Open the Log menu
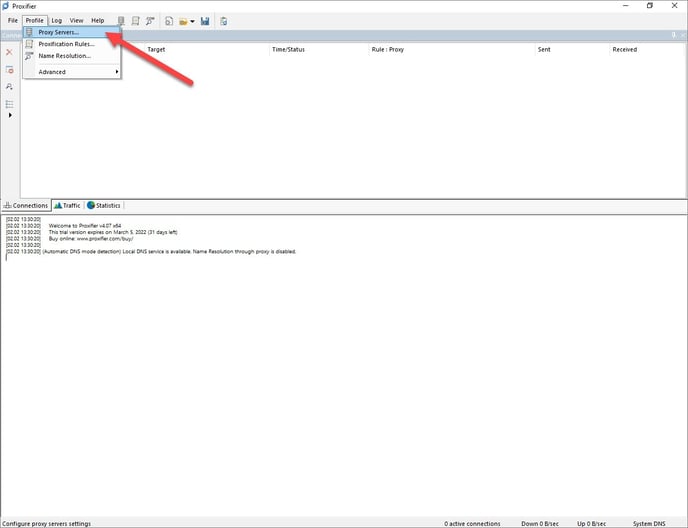Image resolution: width=688 pixels, height=528 pixels. pyautogui.click(x=57, y=21)
